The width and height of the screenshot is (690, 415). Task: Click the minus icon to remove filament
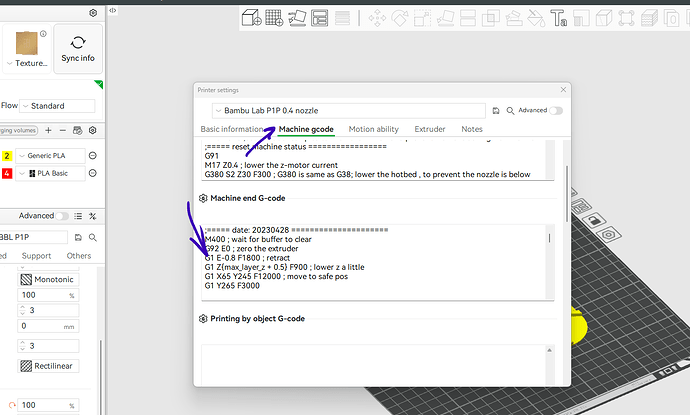click(62, 130)
